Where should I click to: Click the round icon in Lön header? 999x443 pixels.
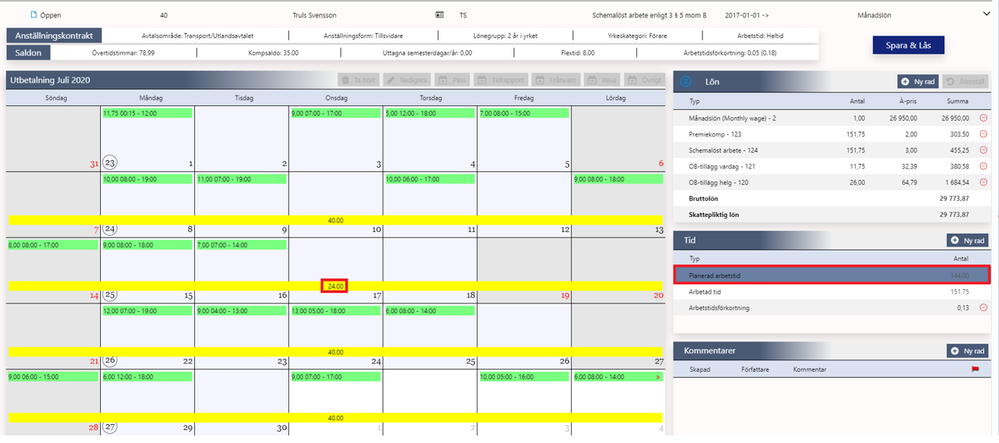pyautogui.click(x=686, y=82)
